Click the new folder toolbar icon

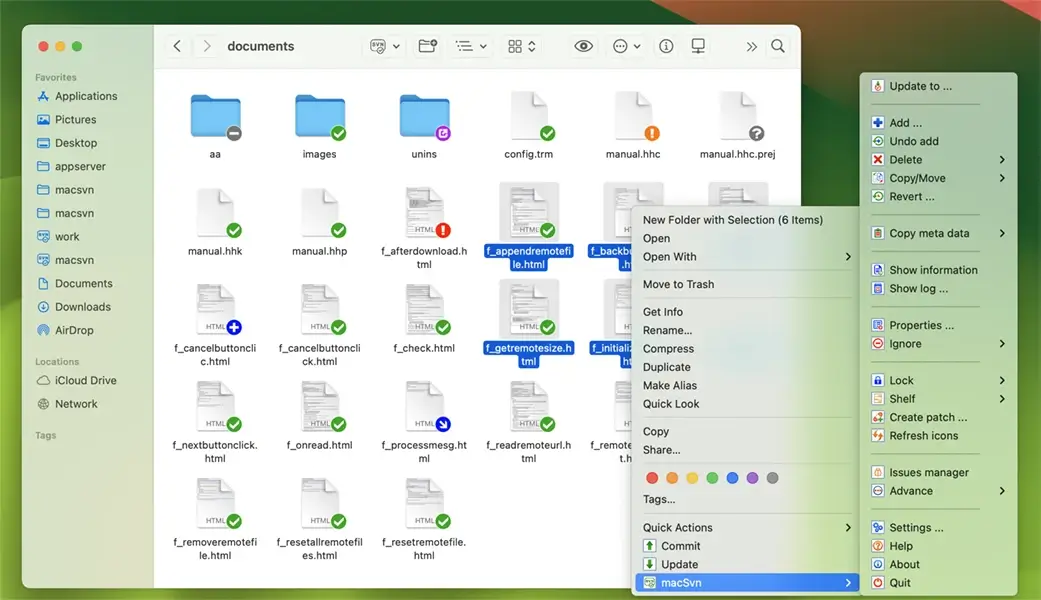click(428, 46)
